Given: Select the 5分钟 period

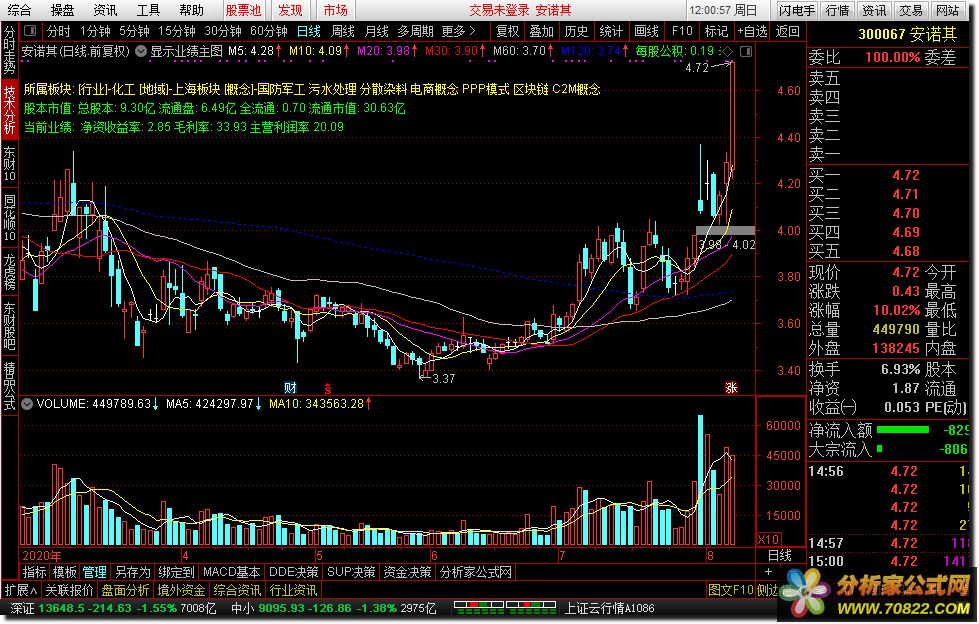Looking at the screenshot, I should pyautogui.click(x=134, y=31).
